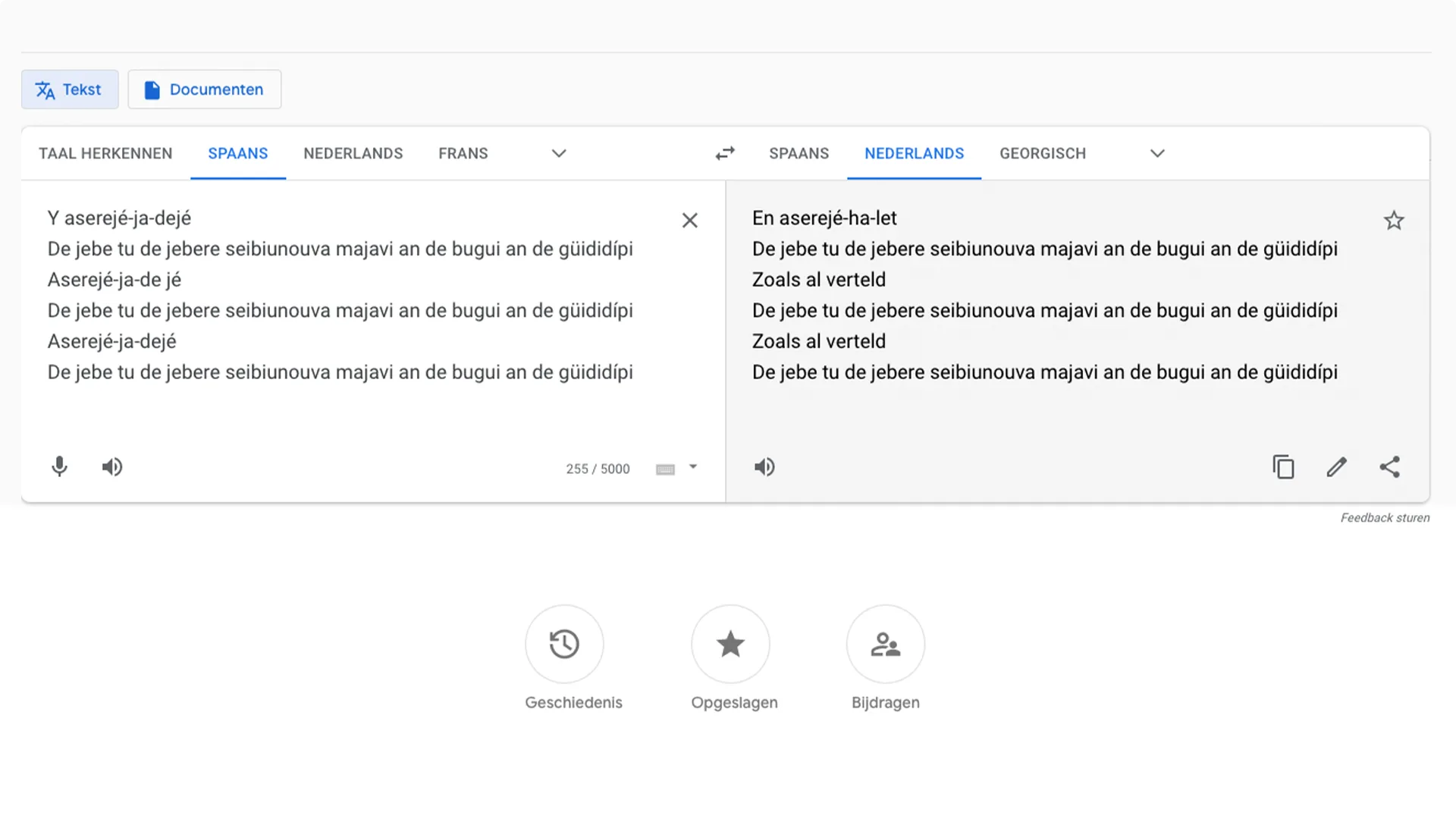
Task: Open the keyboard input tools dropdown
Action: click(x=692, y=467)
